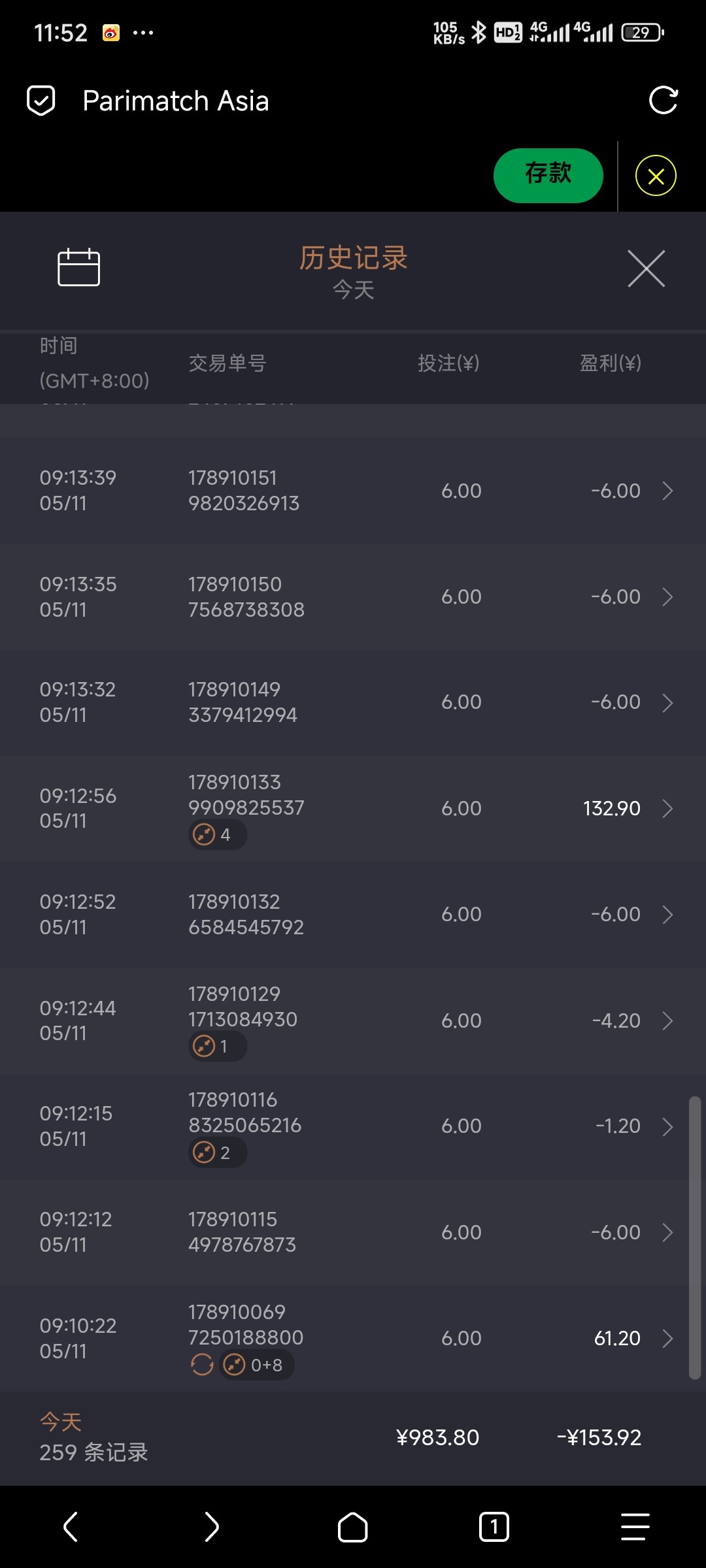Expand the 132.90 win record details
Image resolution: width=706 pixels, height=1568 pixels.
coord(667,809)
